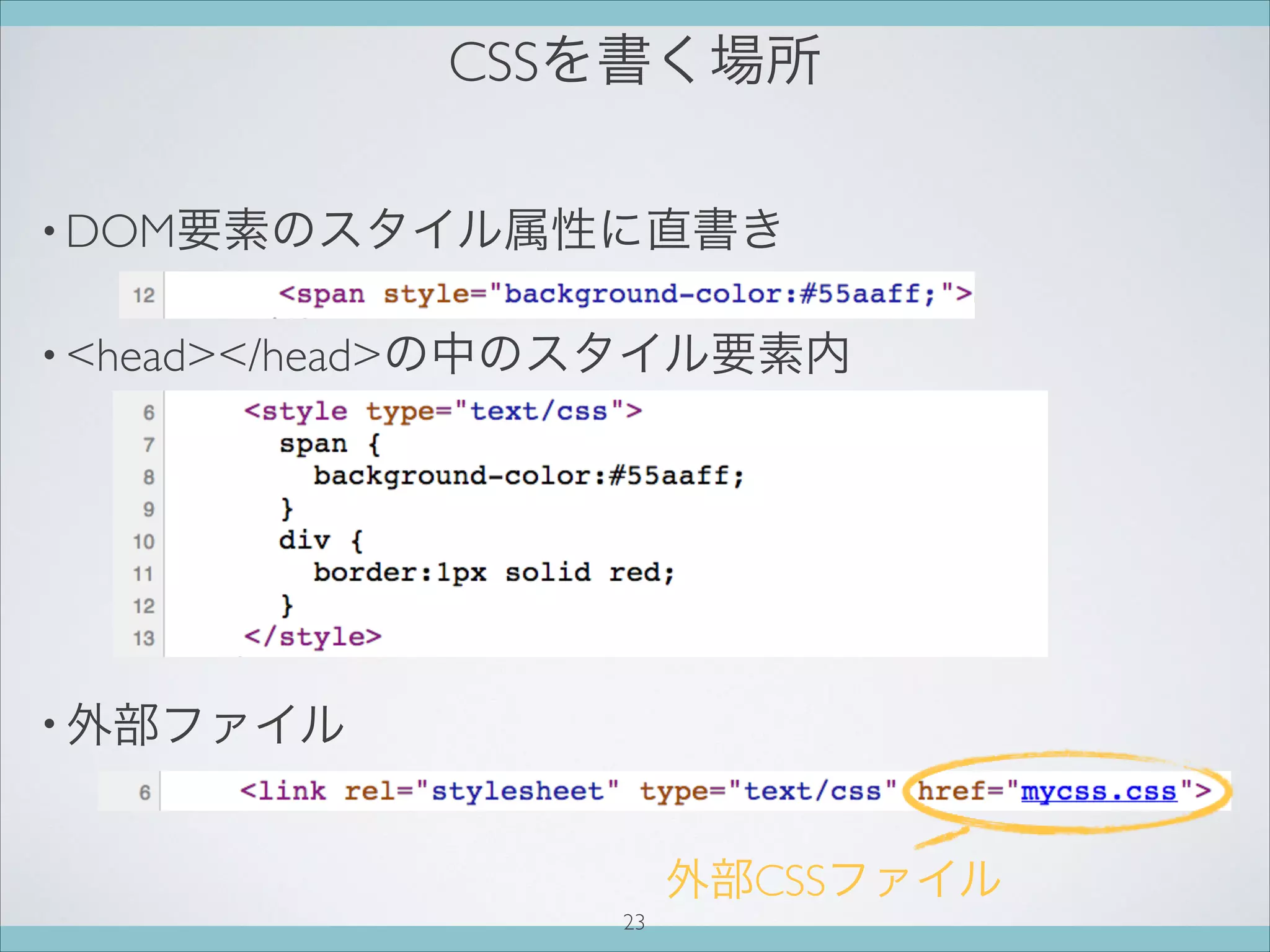The width and height of the screenshot is (1270, 952).
Task: Click the <link rel="stylesheet" code
Action: (x=429, y=791)
